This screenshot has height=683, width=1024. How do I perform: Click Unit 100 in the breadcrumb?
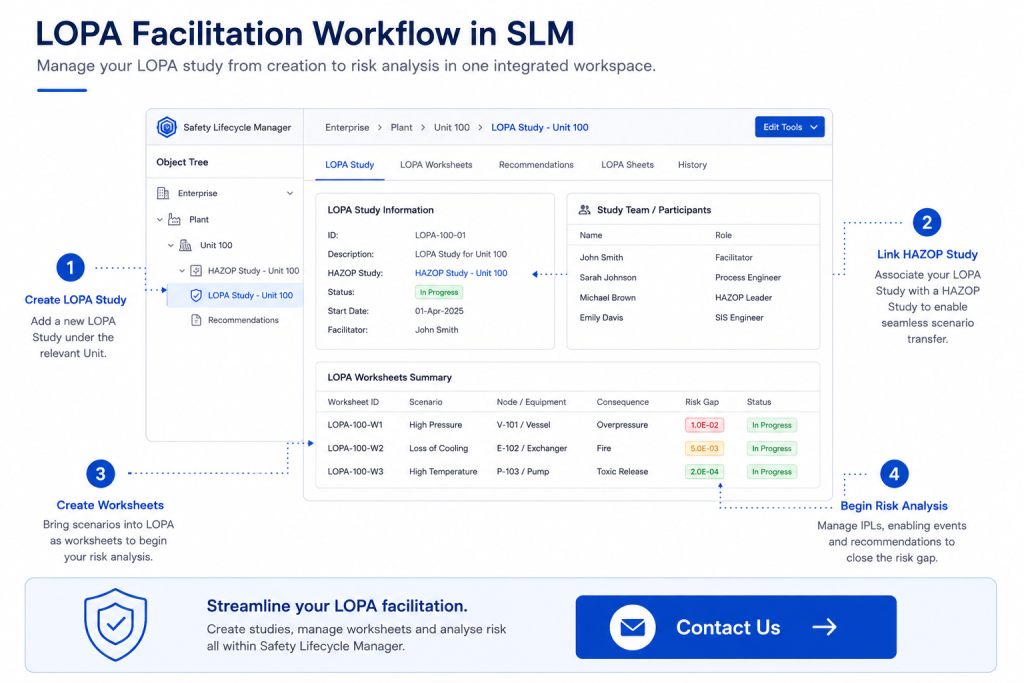pos(451,127)
